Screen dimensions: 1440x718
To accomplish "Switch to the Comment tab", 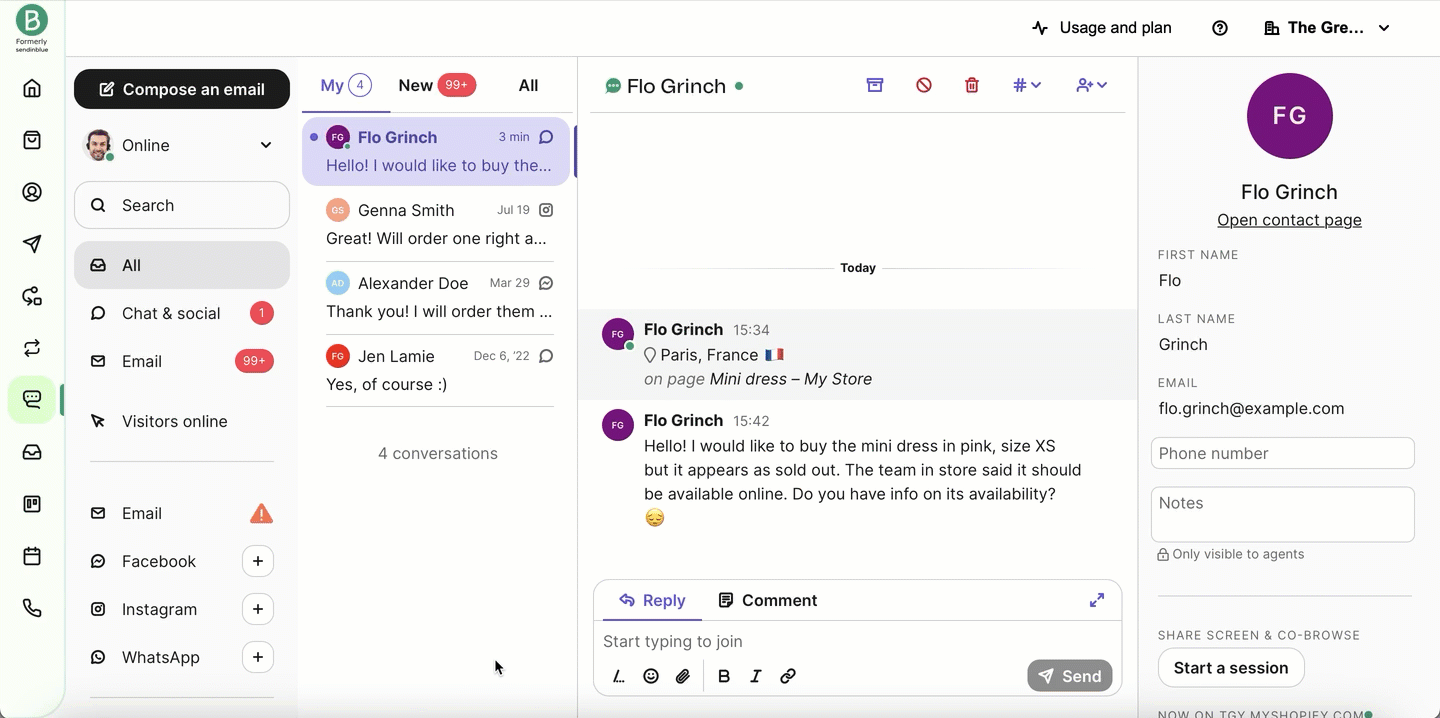I will point(768,601).
